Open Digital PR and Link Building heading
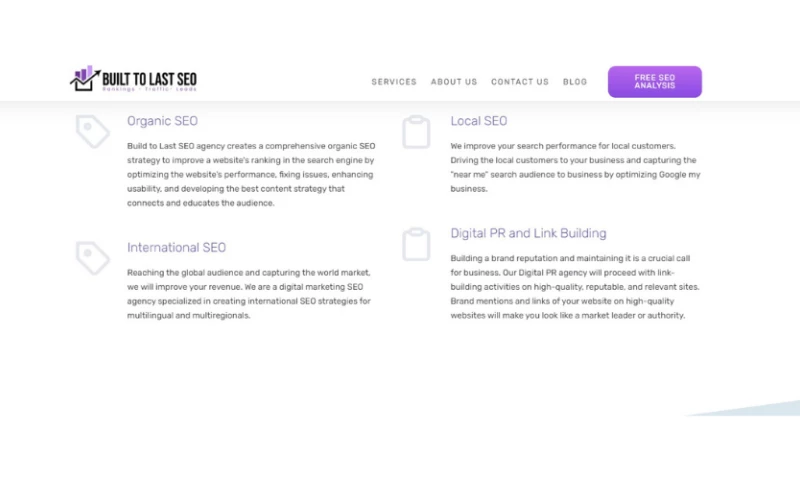 click(x=528, y=233)
